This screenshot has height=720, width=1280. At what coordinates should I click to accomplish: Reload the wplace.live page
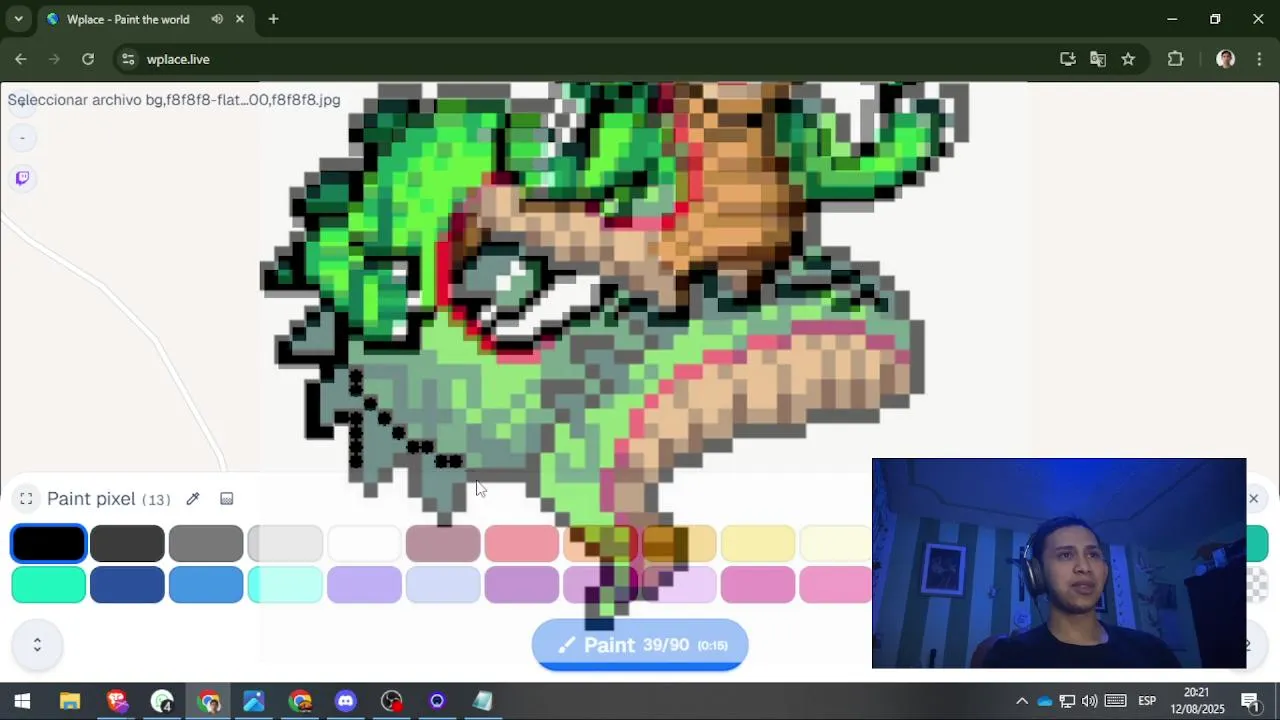pos(88,59)
